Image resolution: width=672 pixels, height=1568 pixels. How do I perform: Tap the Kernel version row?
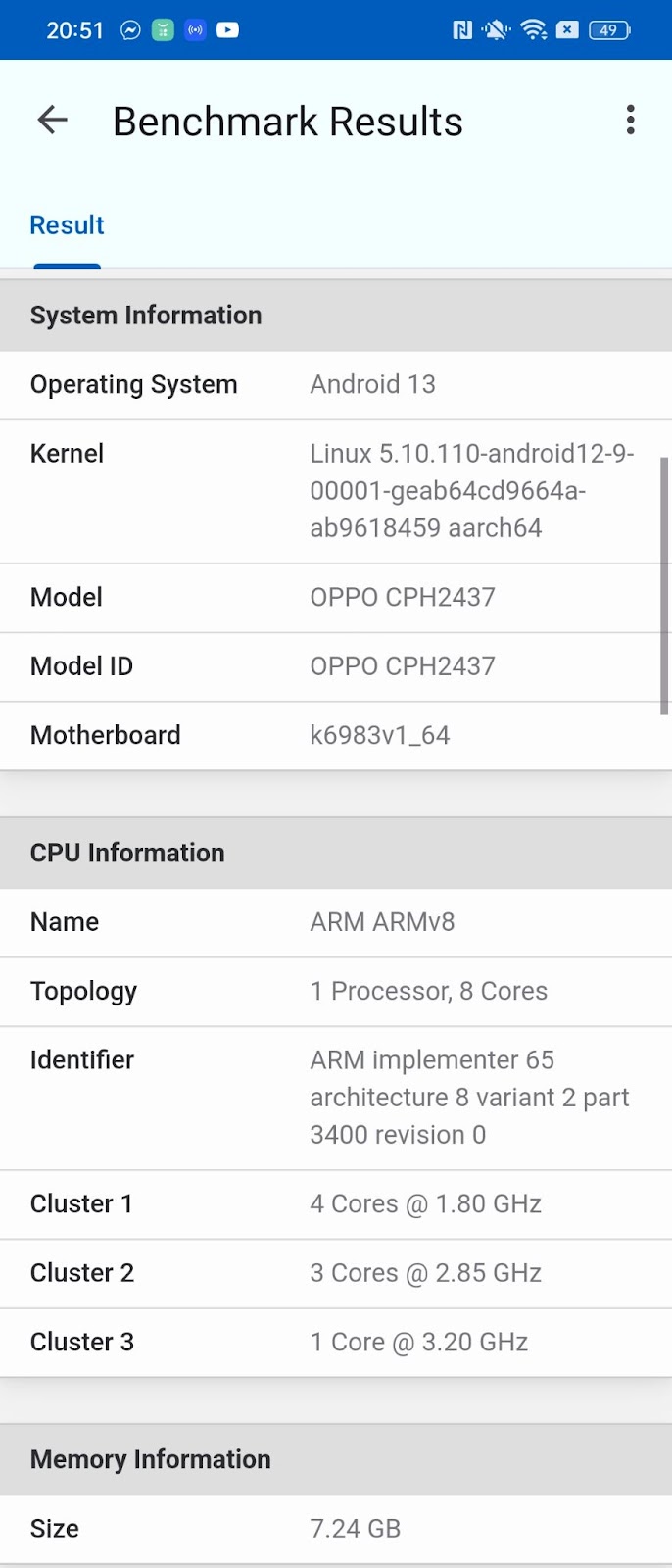pos(336,491)
